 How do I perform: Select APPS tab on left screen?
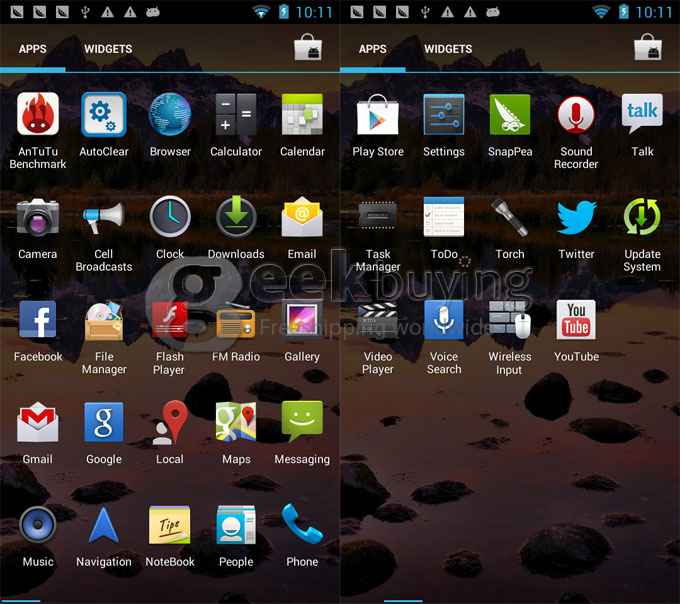[33, 49]
